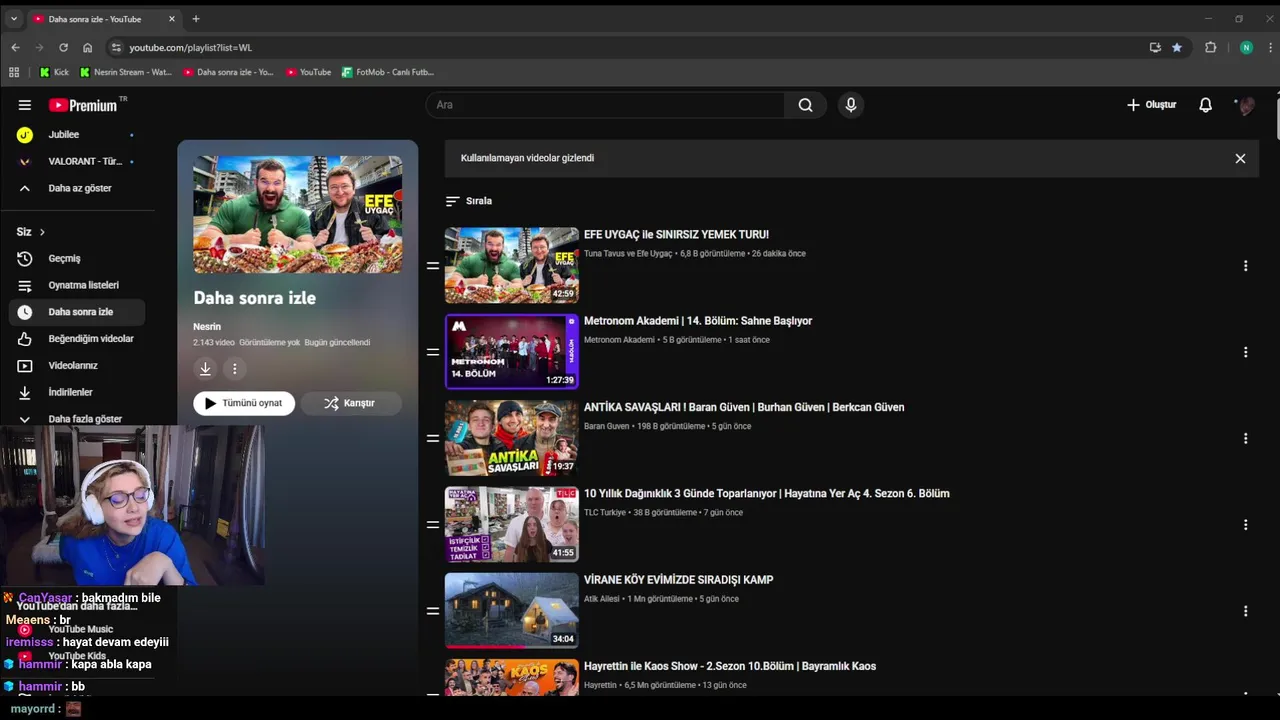Open the account avatar menu
The width and height of the screenshot is (1280, 720).
(1246, 105)
